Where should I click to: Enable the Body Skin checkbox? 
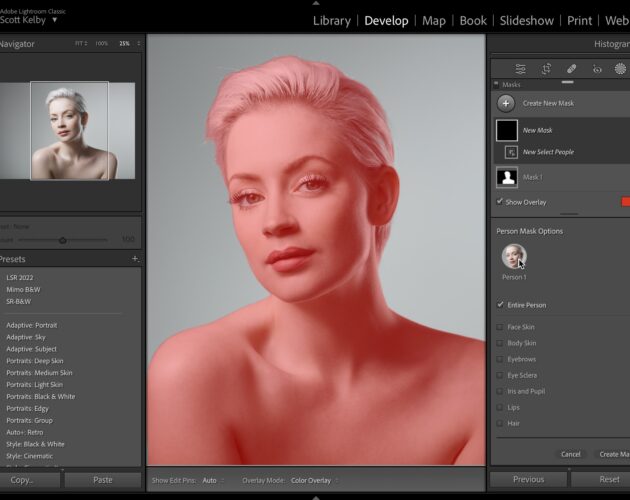[499, 343]
